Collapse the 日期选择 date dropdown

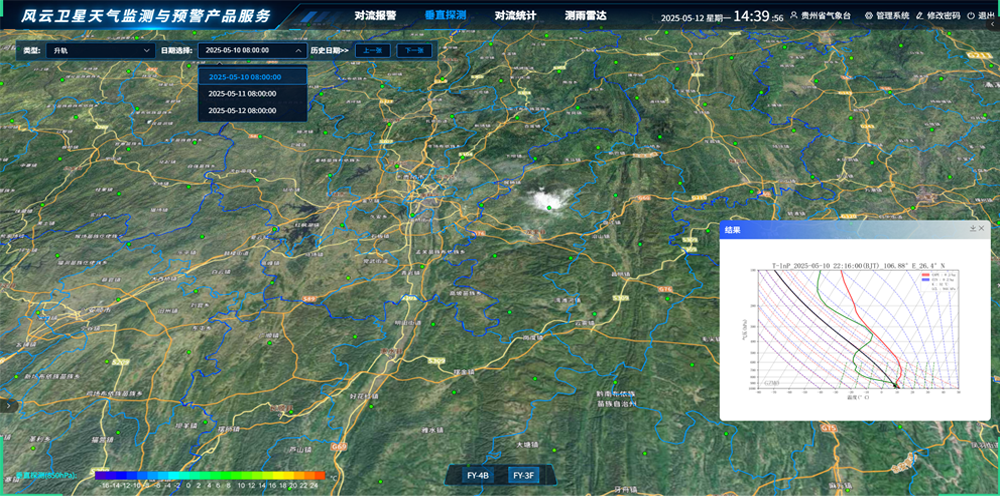298,50
